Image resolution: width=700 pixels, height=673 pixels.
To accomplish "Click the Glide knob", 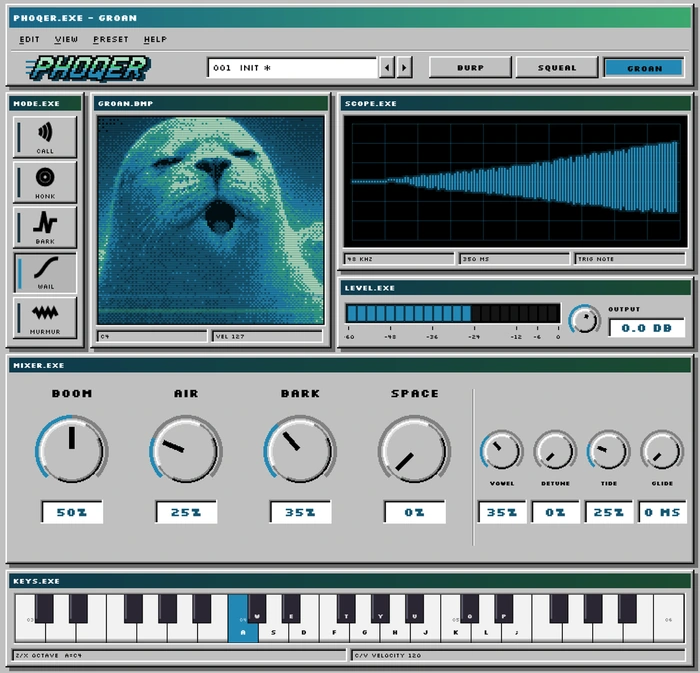I will click(662, 450).
